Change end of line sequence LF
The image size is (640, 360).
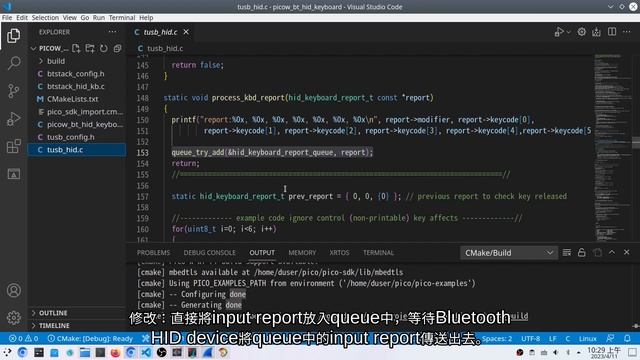pos(553,338)
